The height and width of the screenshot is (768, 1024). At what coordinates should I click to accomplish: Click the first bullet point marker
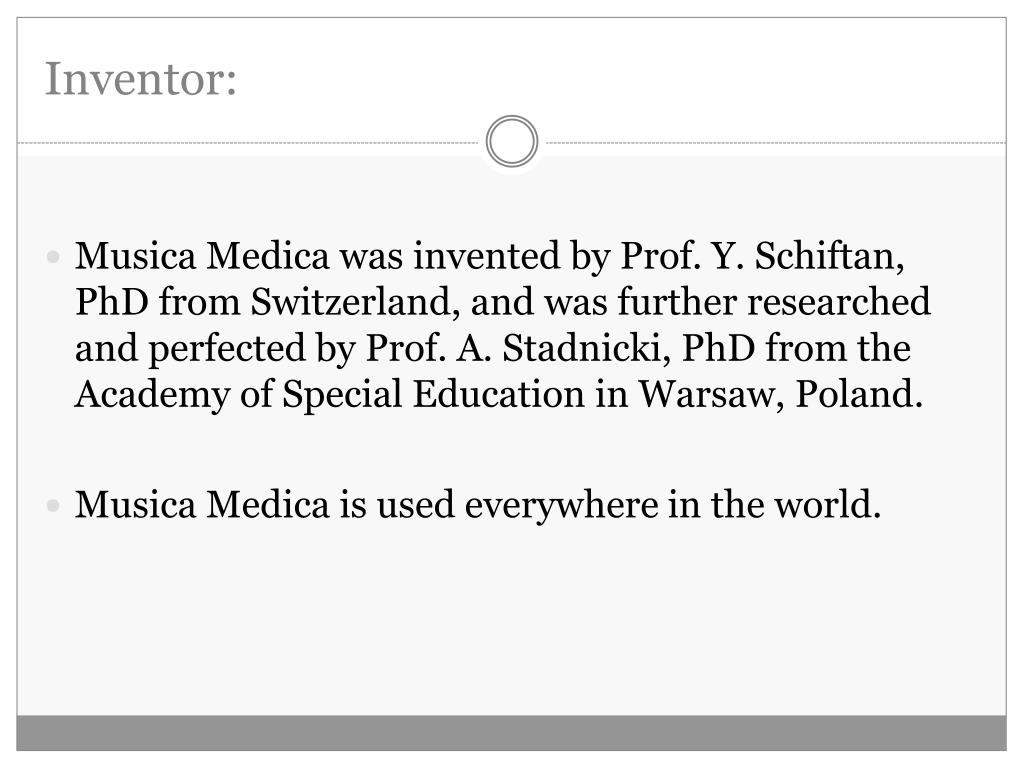click(x=54, y=258)
